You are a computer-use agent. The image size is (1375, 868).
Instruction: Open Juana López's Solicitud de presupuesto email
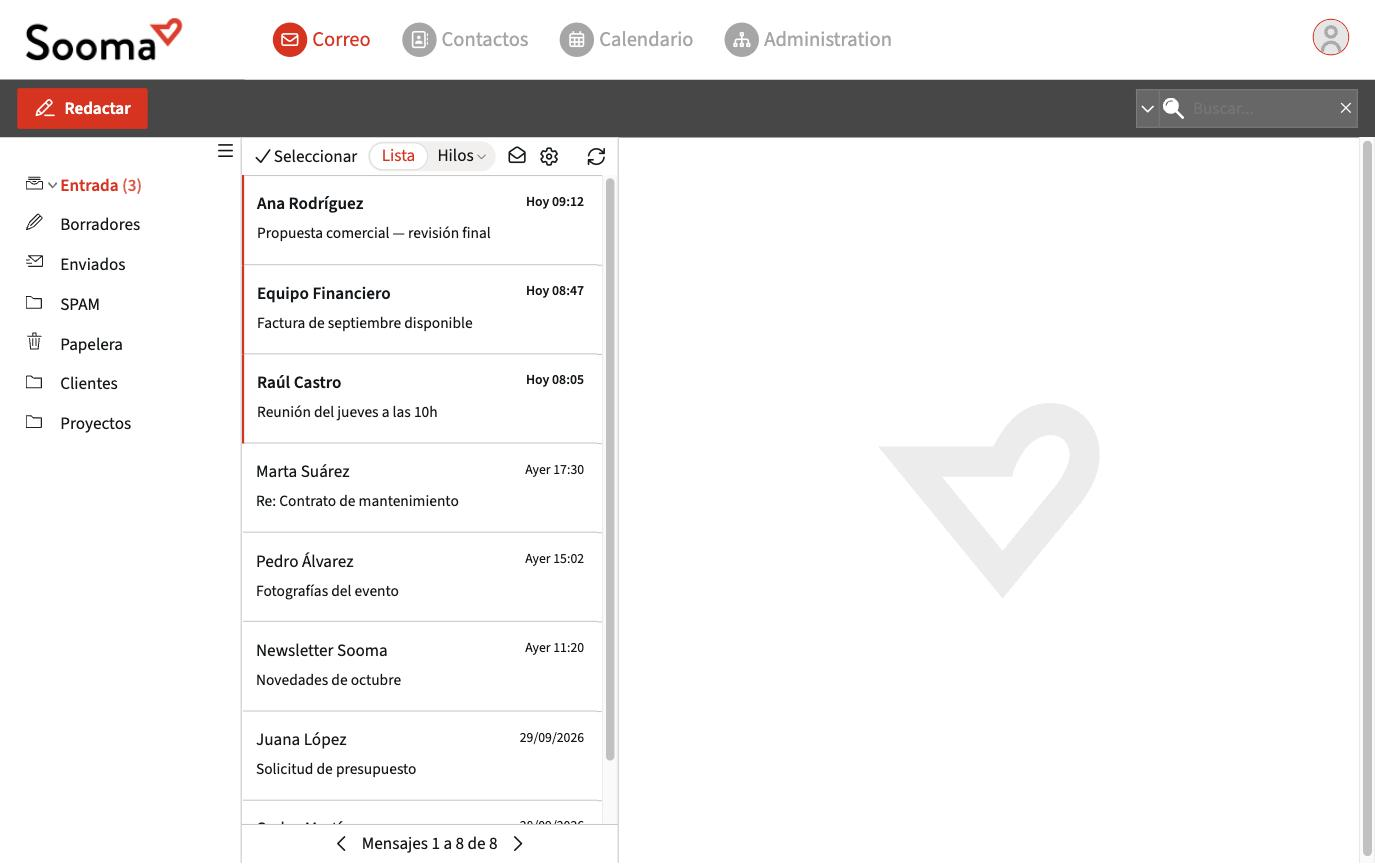click(423, 756)
